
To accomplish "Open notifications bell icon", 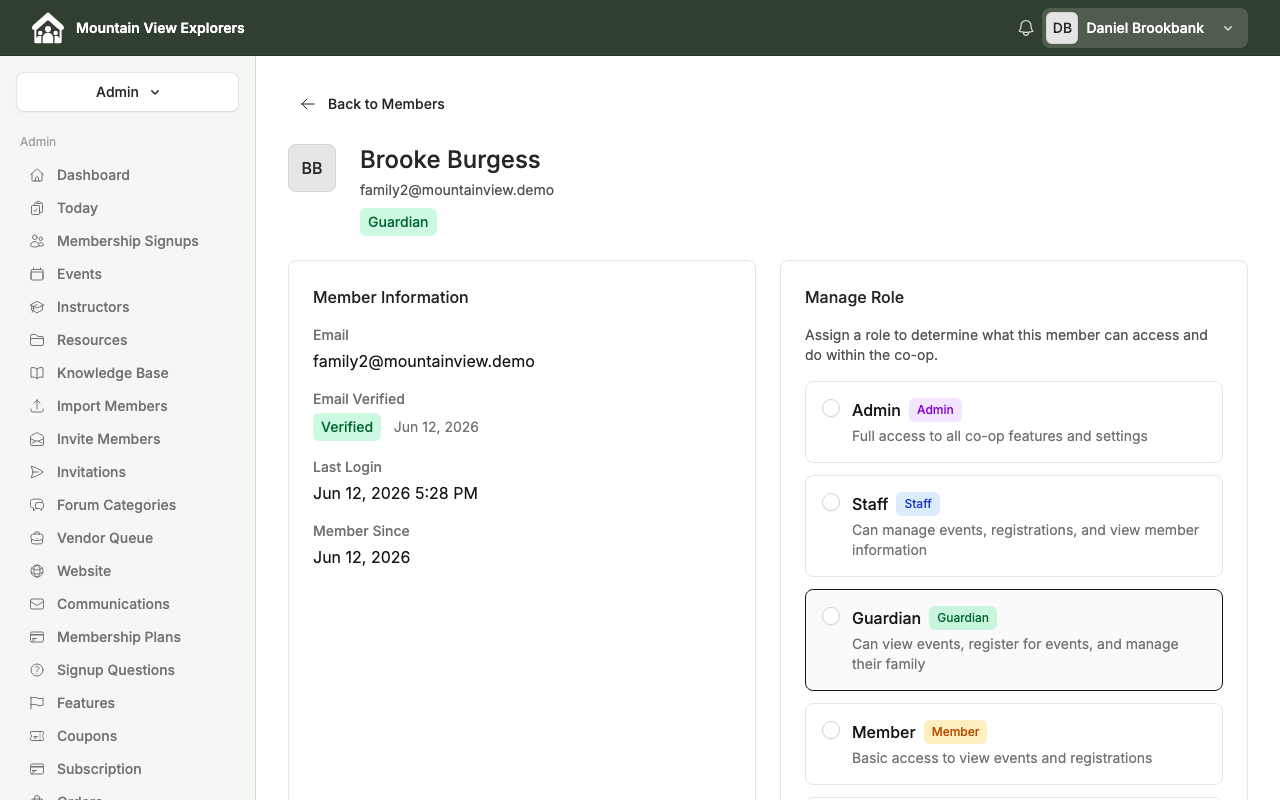I will tap(1026, 28).
